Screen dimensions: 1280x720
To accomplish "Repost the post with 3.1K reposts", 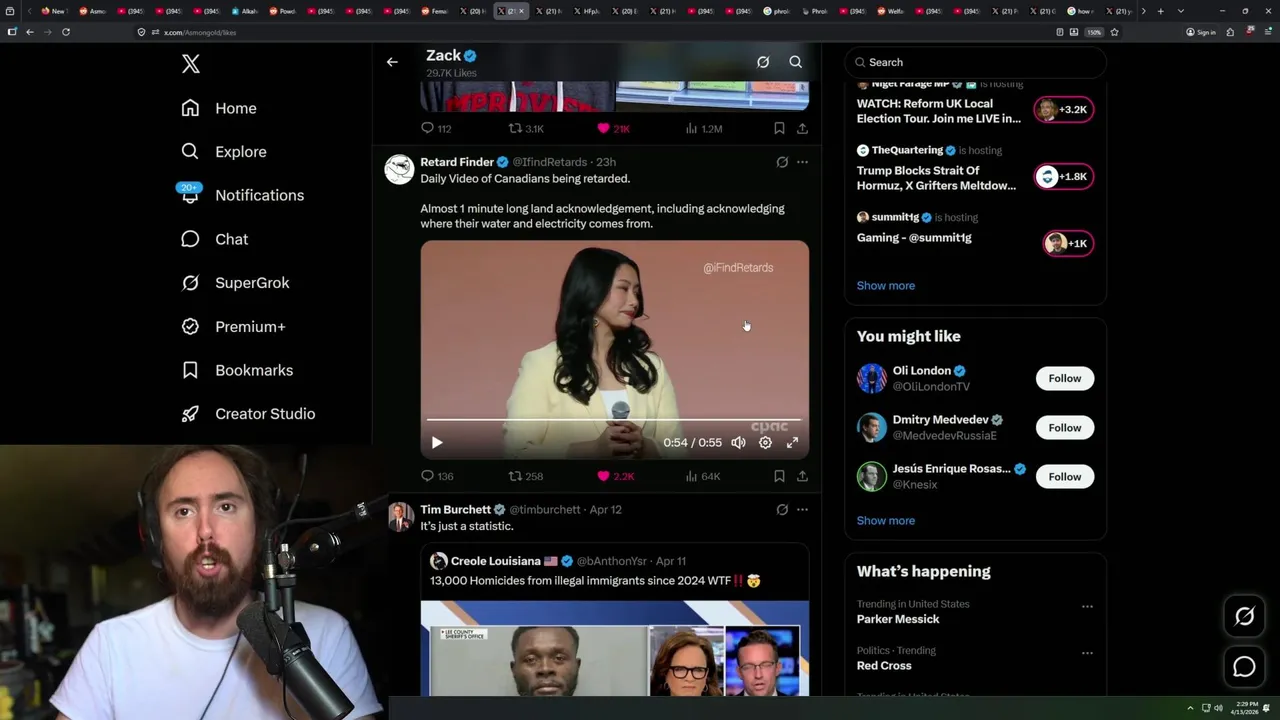I will (526, 128).
